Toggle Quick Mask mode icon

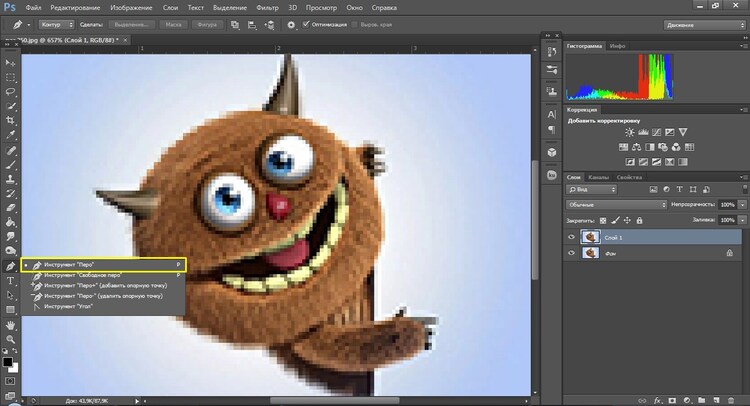10,381
